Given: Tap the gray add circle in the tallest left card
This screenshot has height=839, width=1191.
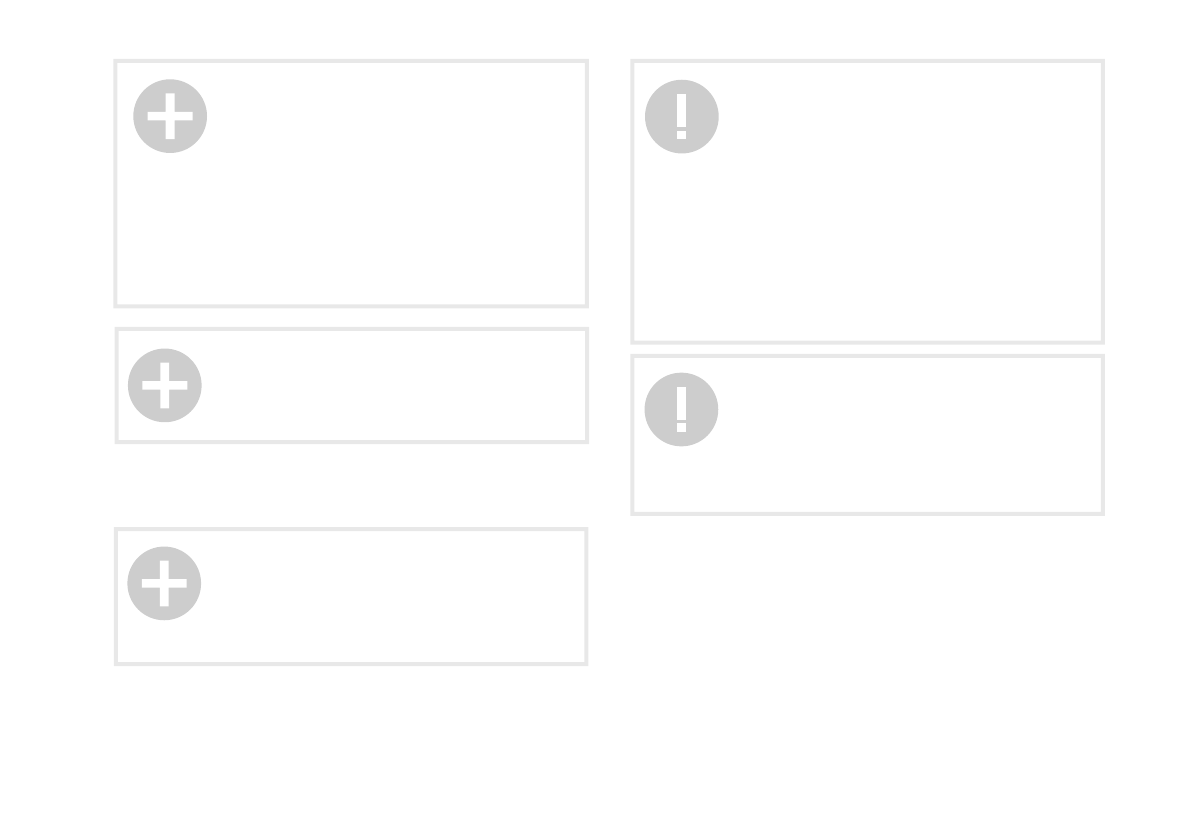Looking at the screenshot, I should point(170,116).
